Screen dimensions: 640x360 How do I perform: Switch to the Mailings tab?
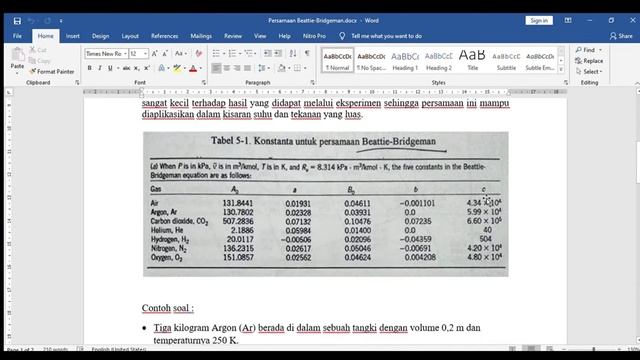201,36
